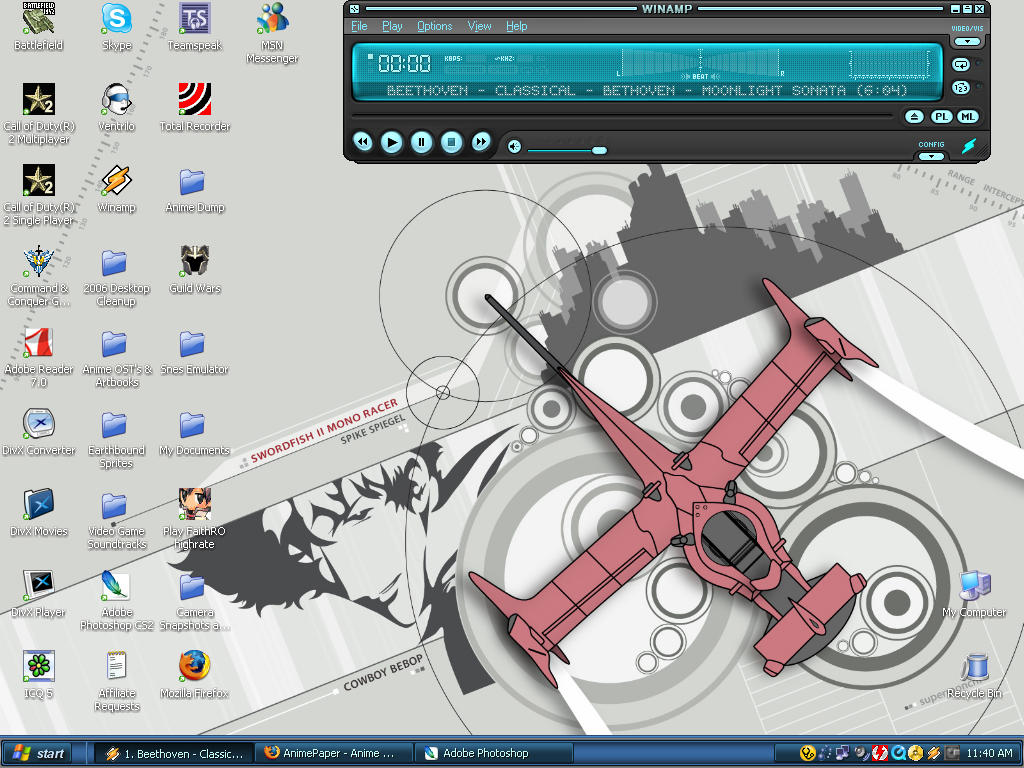
Task: Open Winamp File menu
Action: click(x=359, y=26)
